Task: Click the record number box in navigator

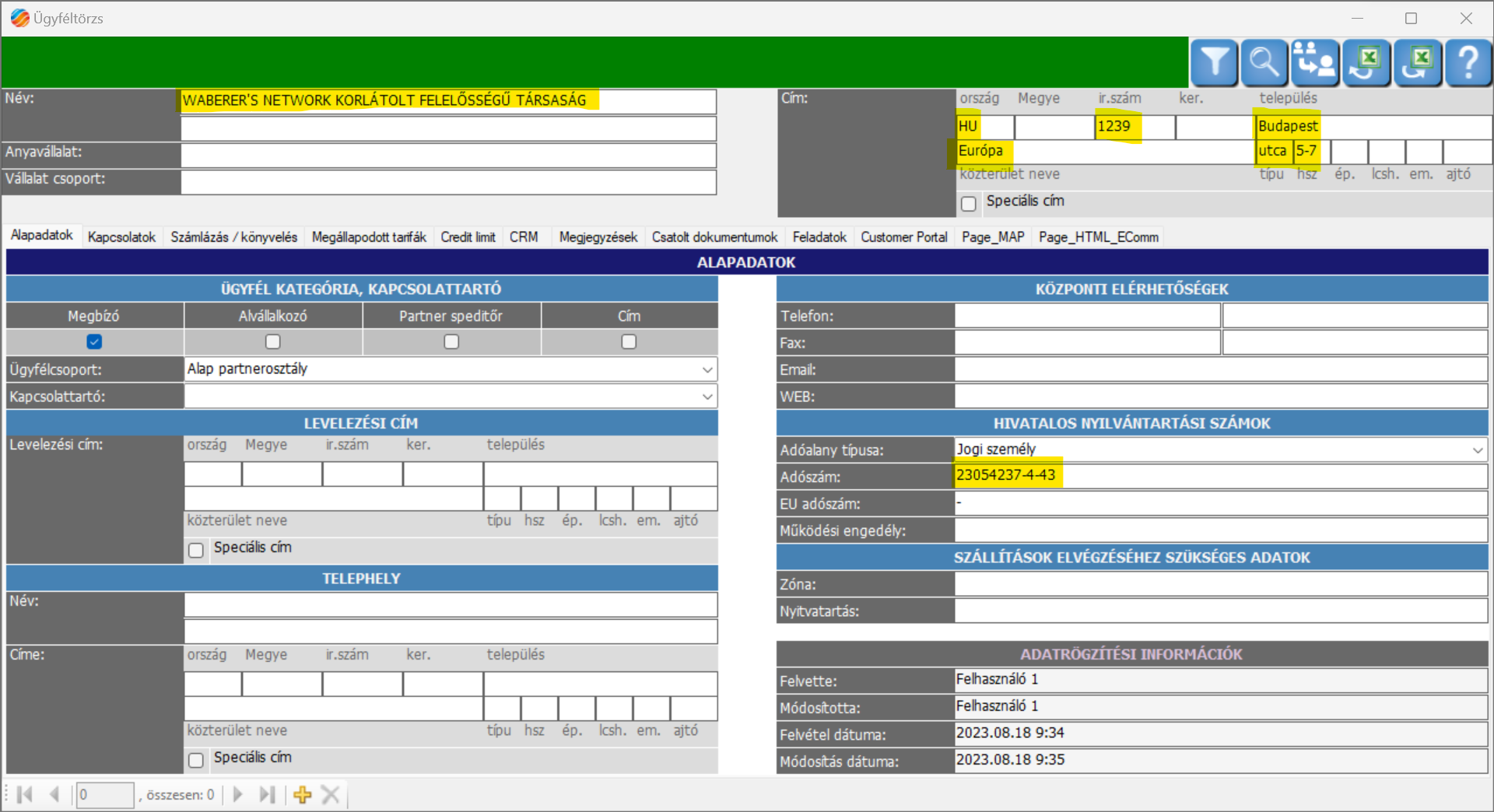Action: coord(105,795)
